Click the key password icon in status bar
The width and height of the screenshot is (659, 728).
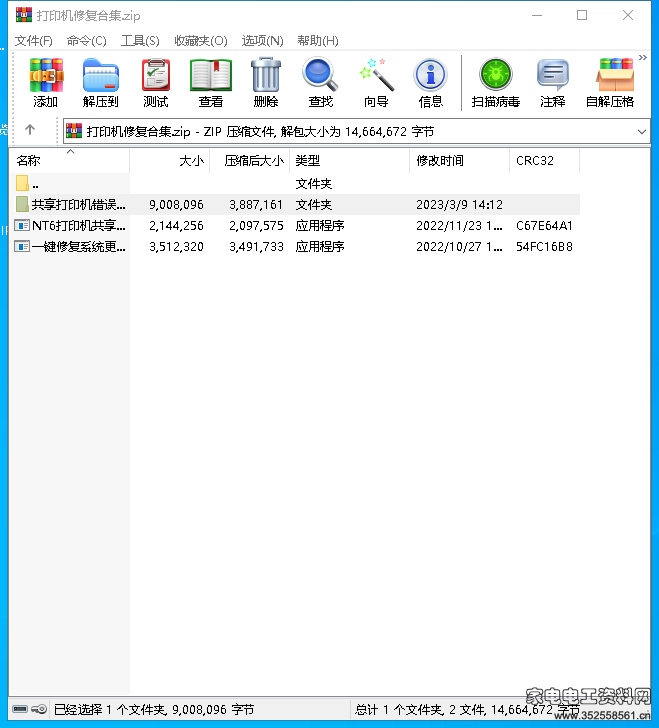pos(39,709)
